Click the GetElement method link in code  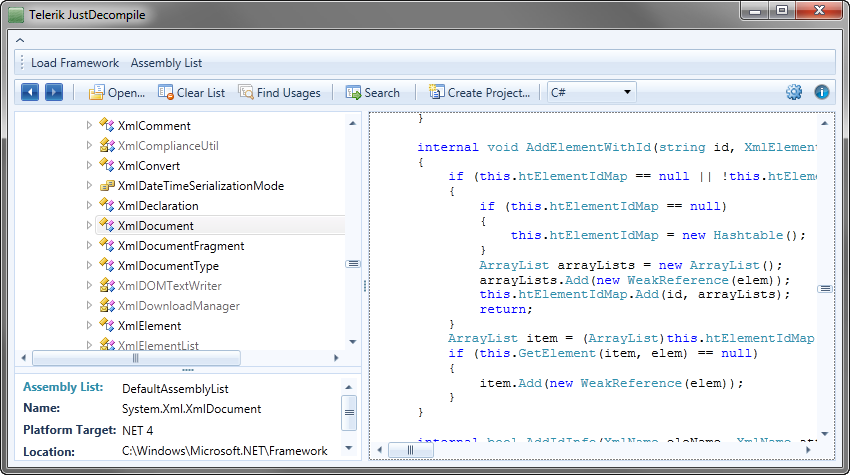[x=557, y=354]
